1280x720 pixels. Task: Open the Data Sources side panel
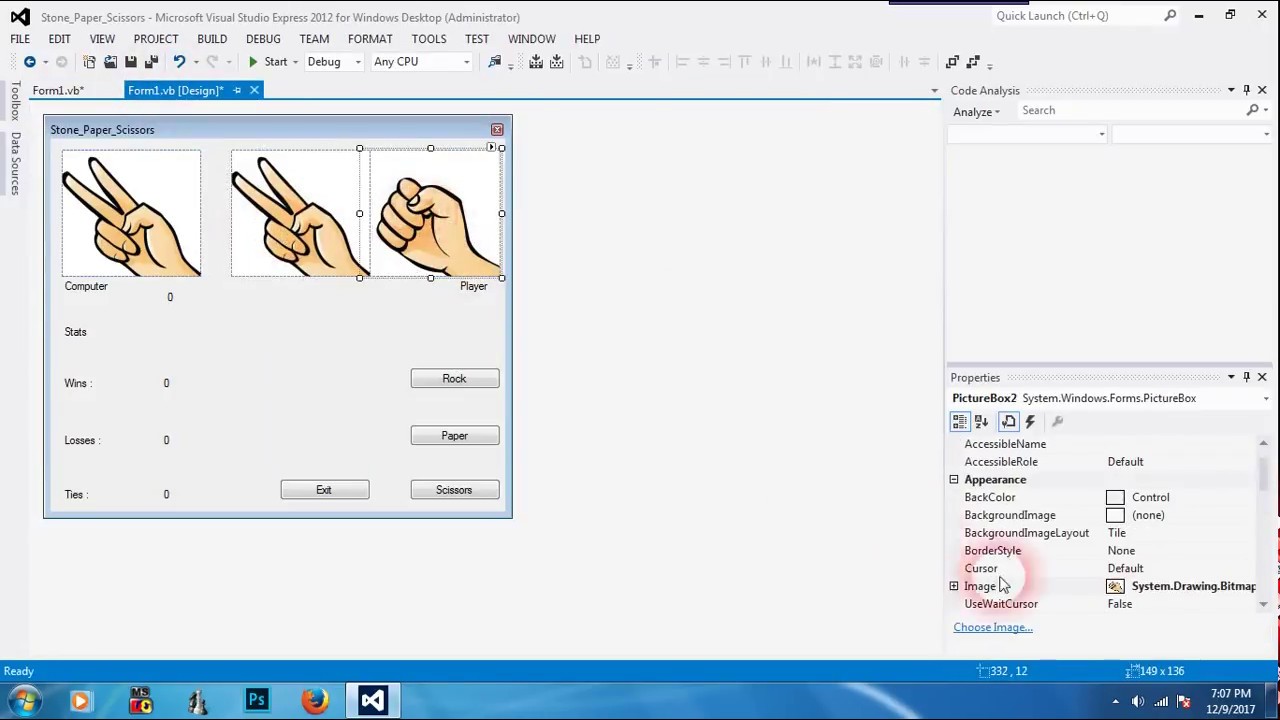tap(15, 163)
